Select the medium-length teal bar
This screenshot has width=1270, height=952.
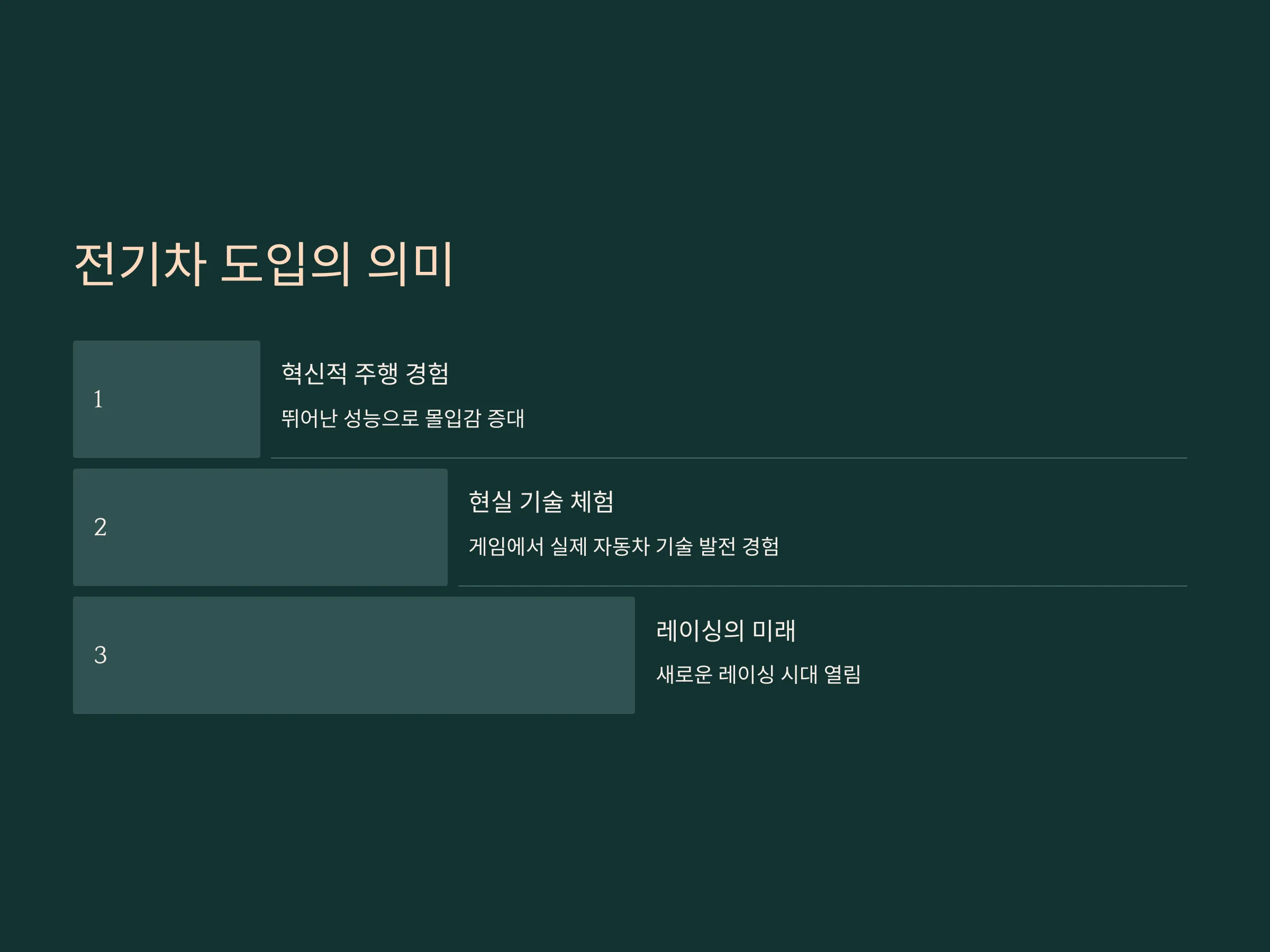click(260, 527)
